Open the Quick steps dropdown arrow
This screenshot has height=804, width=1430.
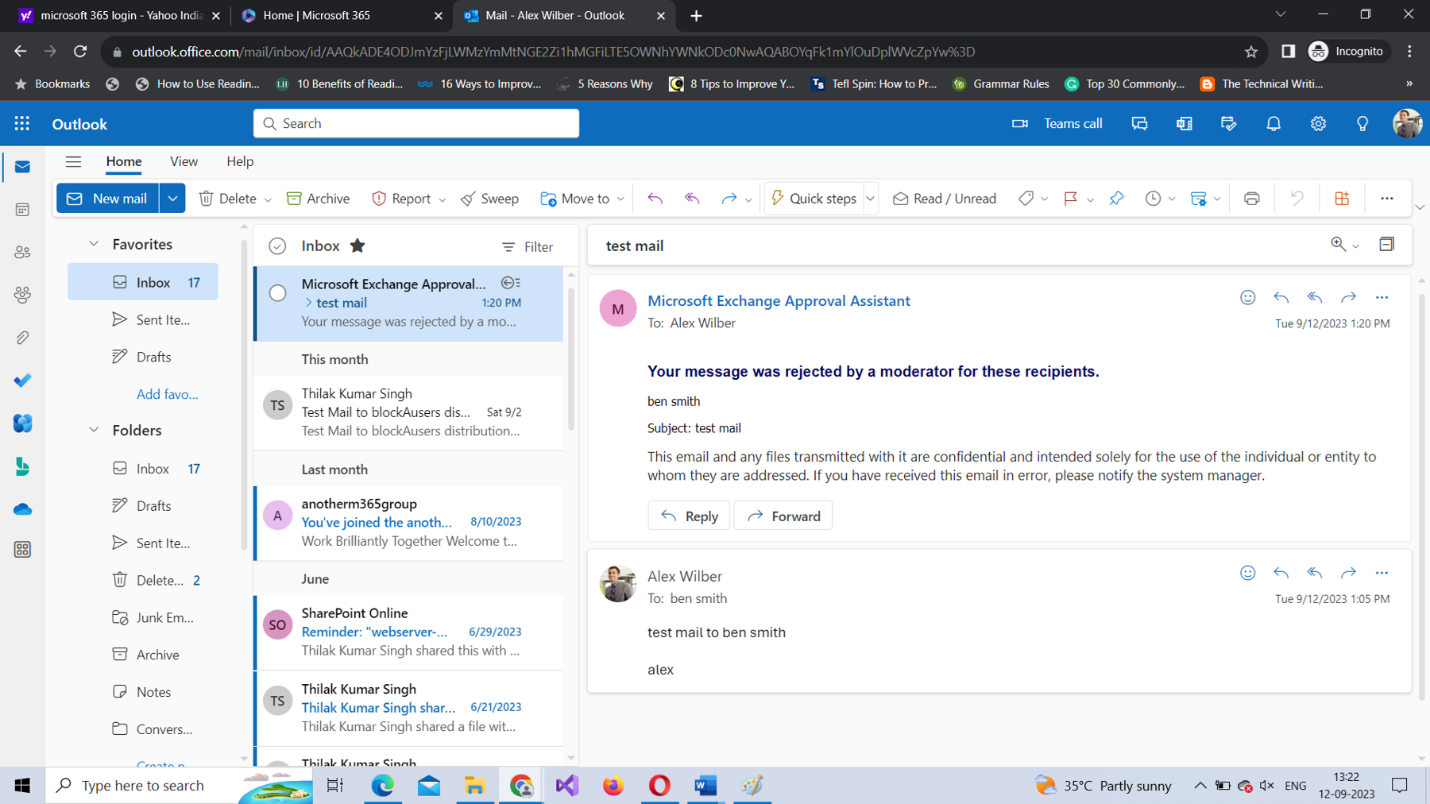tap(870, 198)
